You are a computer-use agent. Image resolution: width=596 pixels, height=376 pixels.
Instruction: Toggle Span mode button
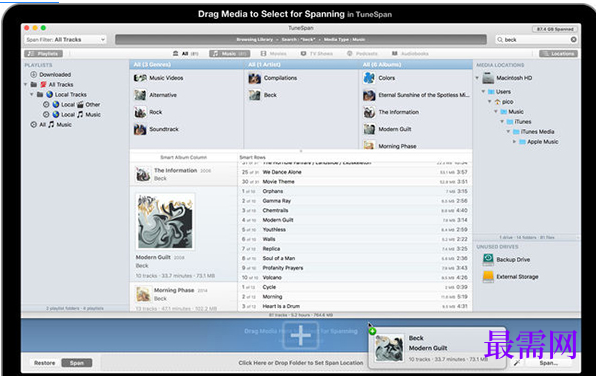(76, 363)
